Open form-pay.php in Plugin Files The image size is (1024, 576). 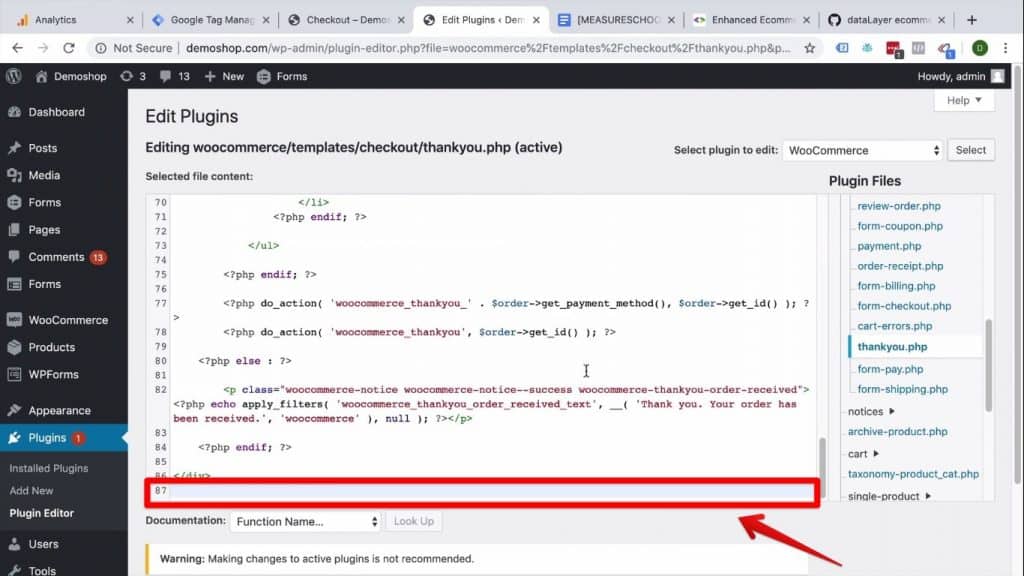coord(890,369)
